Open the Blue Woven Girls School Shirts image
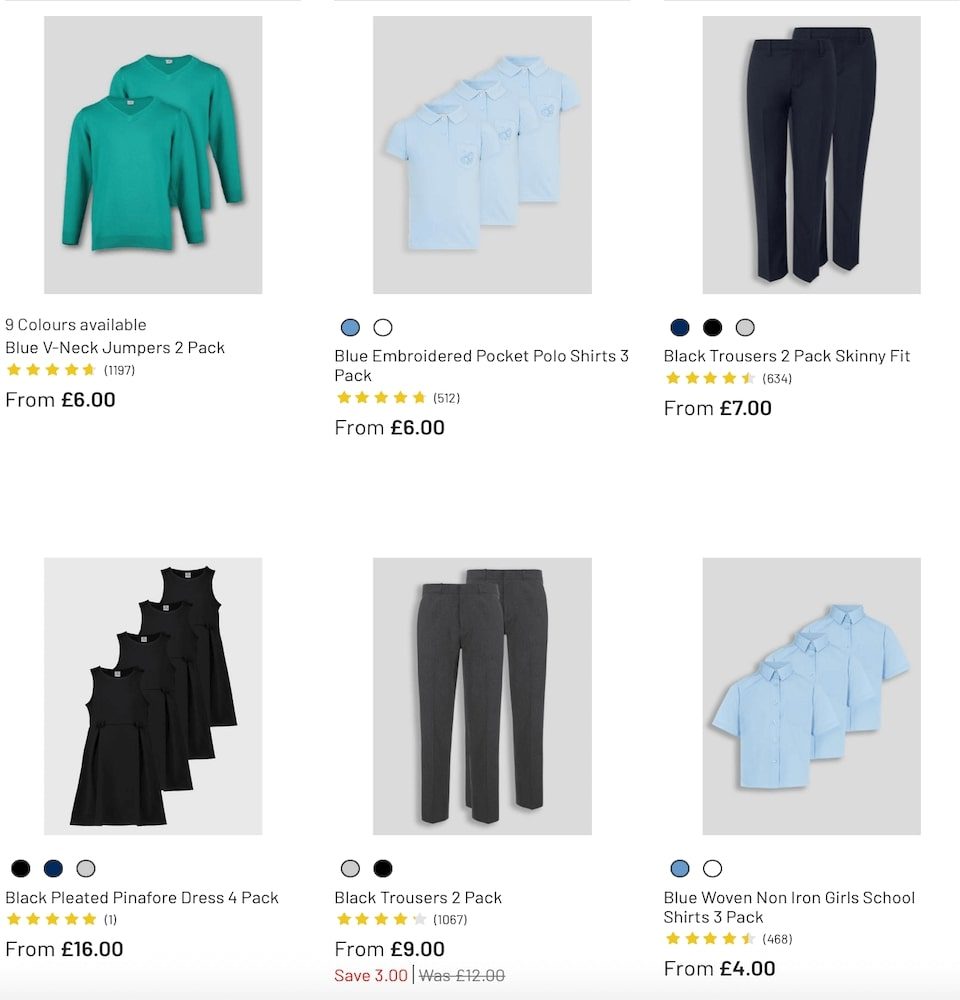Screen dimensions: 960x1000 [811, 696]
